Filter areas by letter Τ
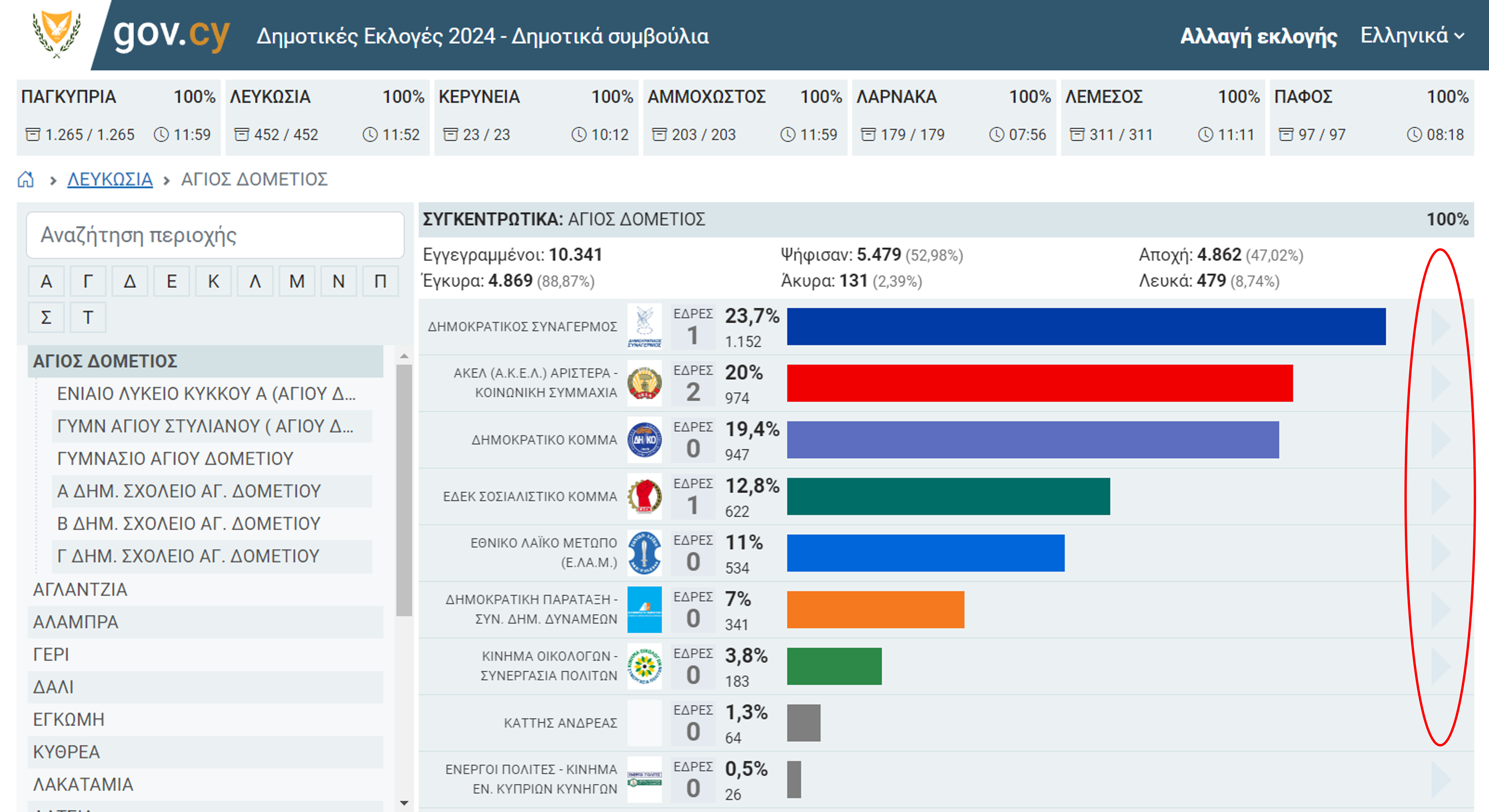 88,317
